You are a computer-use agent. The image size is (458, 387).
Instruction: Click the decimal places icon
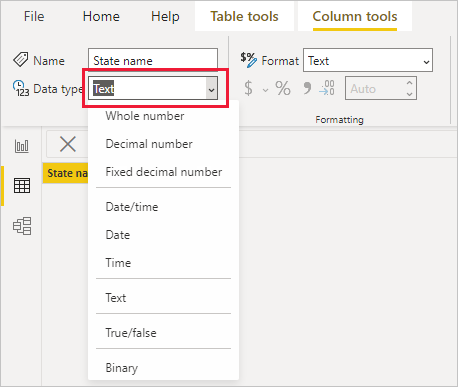(x=327, y=88)
